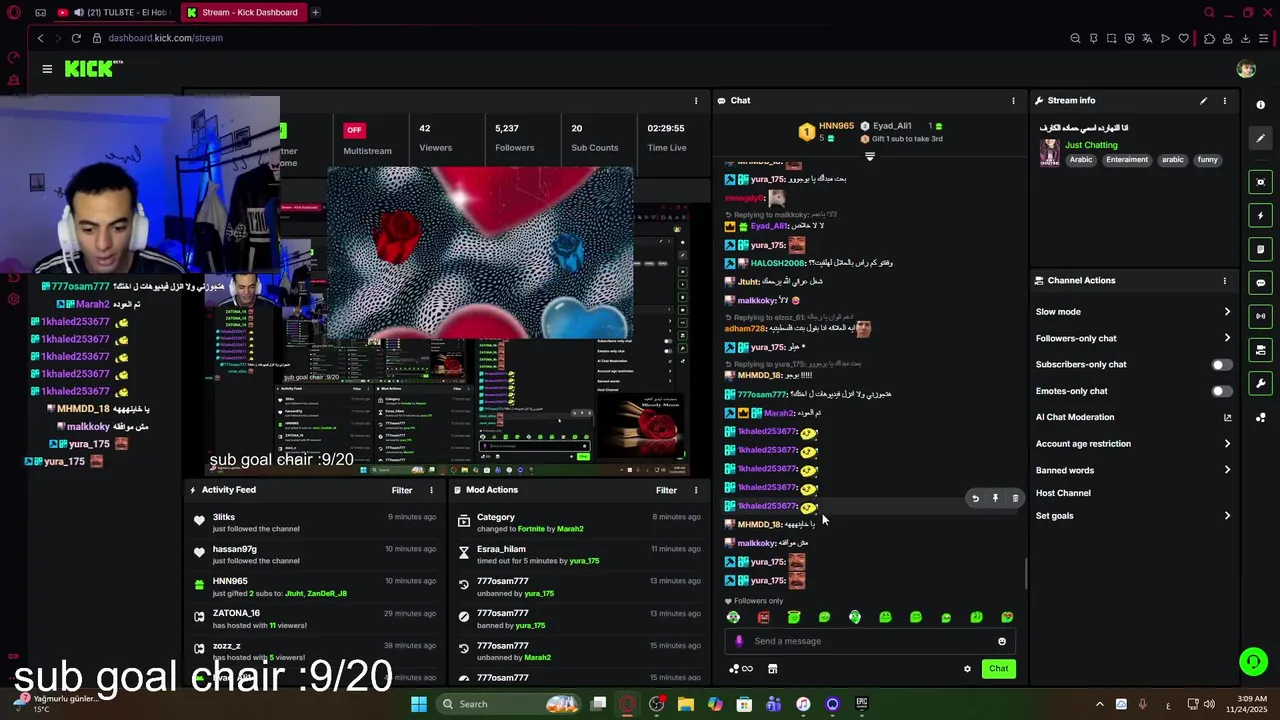This screenshot has width=1280, height=720.
Task: Collapse the chat leaderboard chevron
Action: click(870, 156)
